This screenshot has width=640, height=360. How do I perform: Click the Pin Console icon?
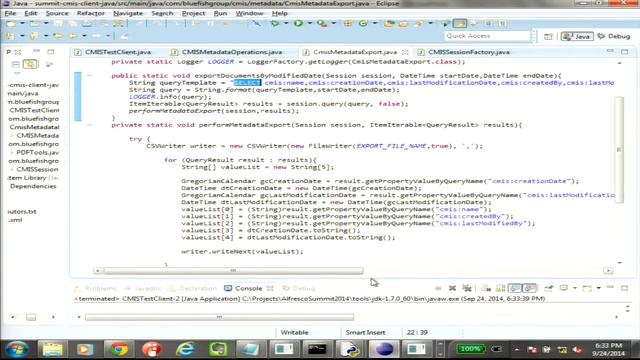pyautogui.click(x=549, y=288)
